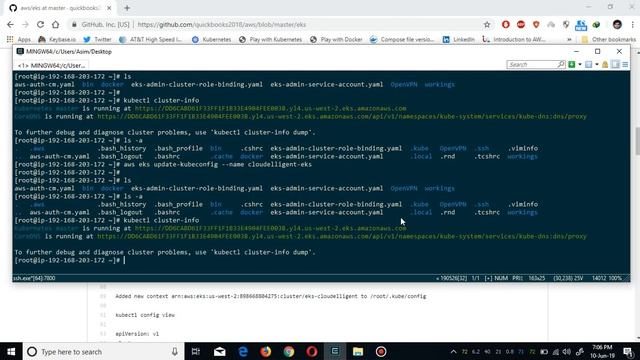Image resolution: width=640 pixels, height=360 pixels.
Task: Open the Other bookmarks folder
Action: [609, 39]
